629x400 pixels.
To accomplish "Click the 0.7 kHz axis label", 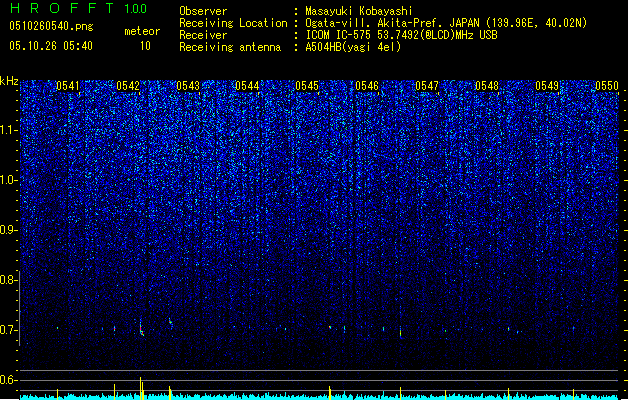I will [x=9, y=330].
